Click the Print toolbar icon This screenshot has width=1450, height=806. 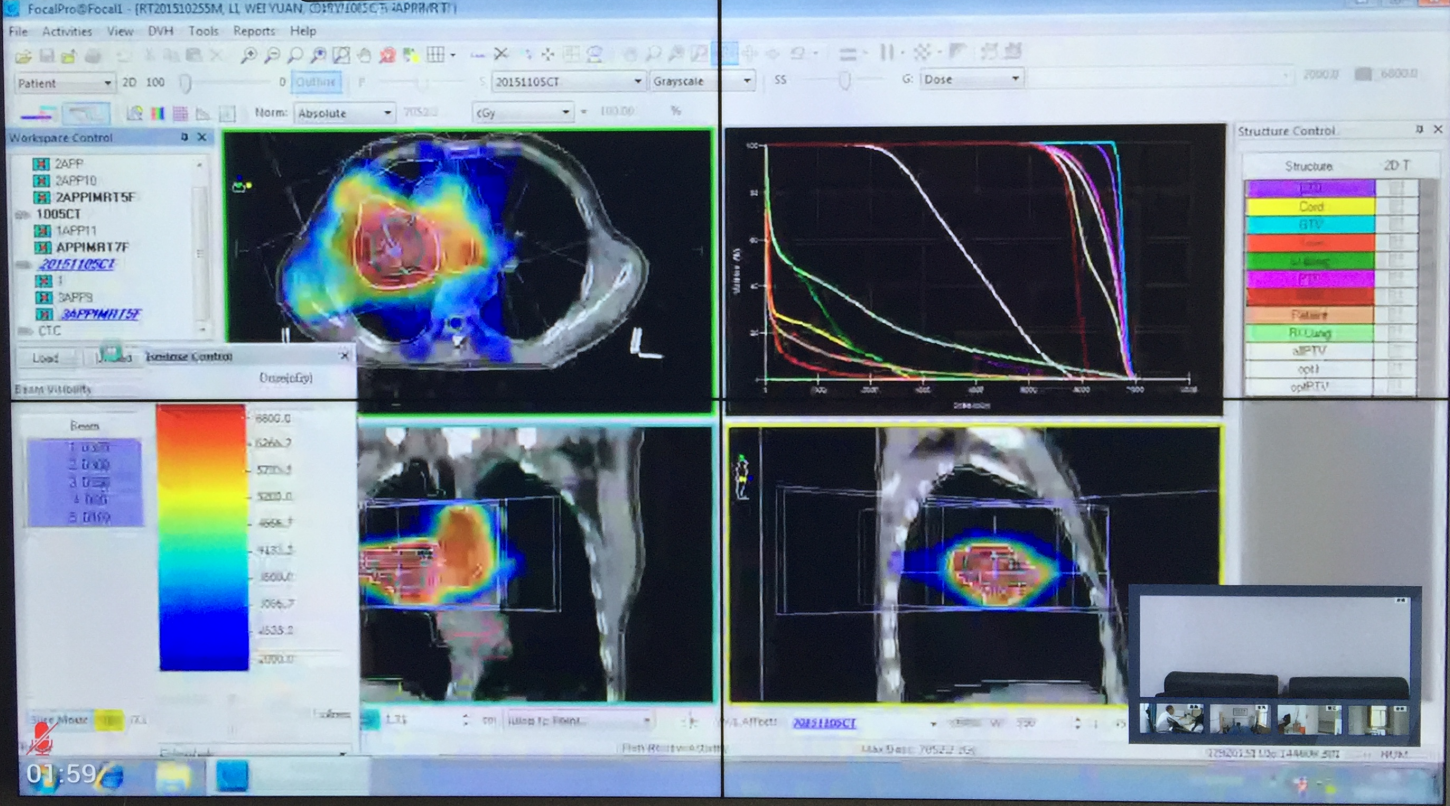click(92, 56)
